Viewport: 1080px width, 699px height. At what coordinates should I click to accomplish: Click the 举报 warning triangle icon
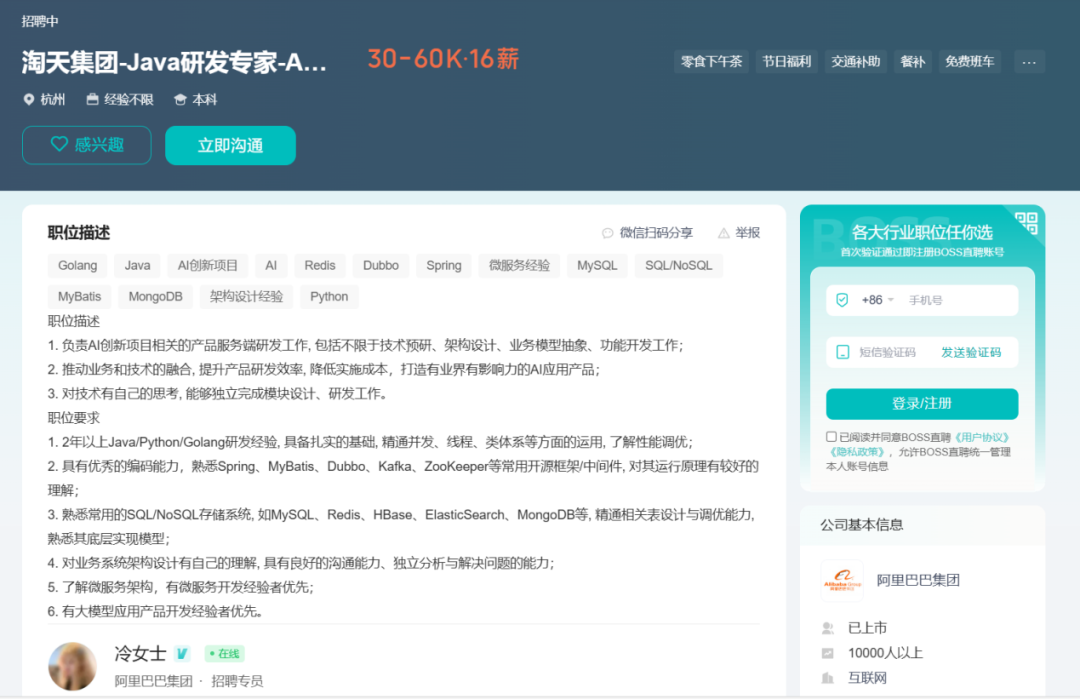(x=722, y=232)
